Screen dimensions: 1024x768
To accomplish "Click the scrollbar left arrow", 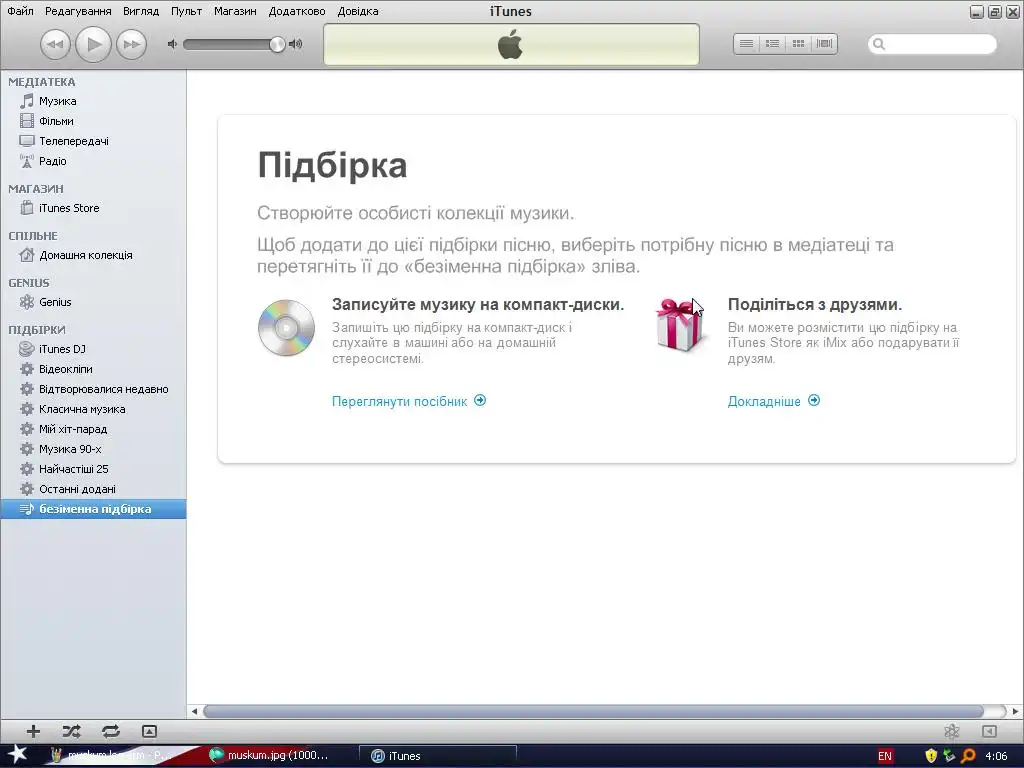I will (x=194, y=711).
